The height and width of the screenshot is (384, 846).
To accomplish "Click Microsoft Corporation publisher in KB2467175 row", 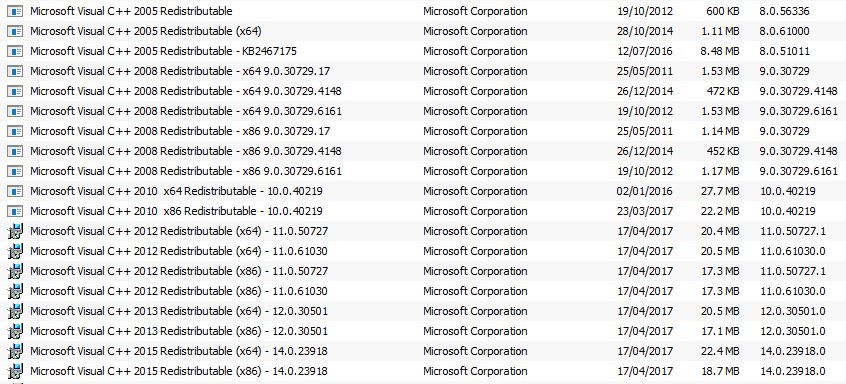I will pyautogui.click(x=475, y=51).
